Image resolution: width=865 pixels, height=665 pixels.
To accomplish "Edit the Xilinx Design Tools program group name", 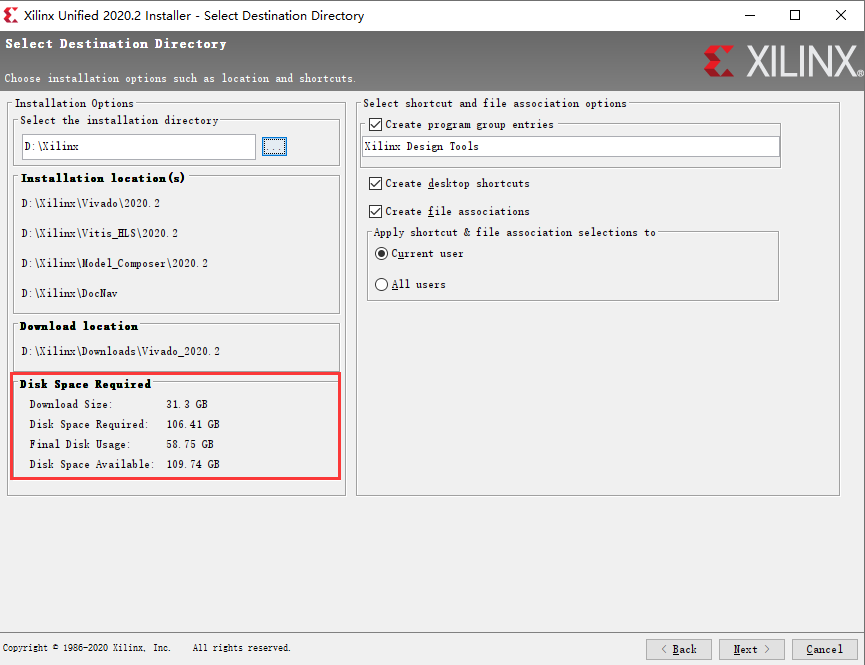I will 570,146.
